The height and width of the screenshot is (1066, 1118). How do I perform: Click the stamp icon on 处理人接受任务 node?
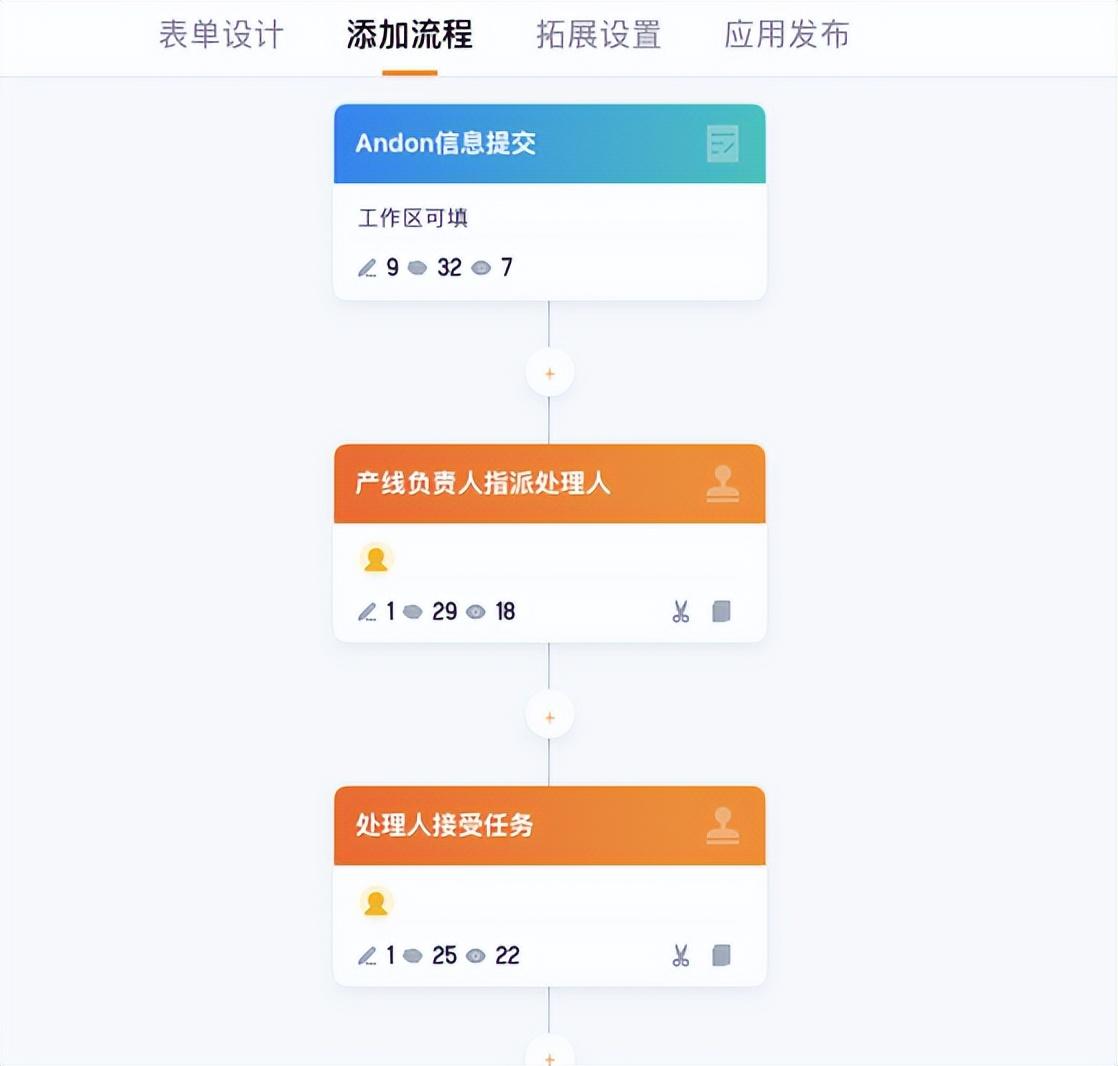tap(722, 826)
